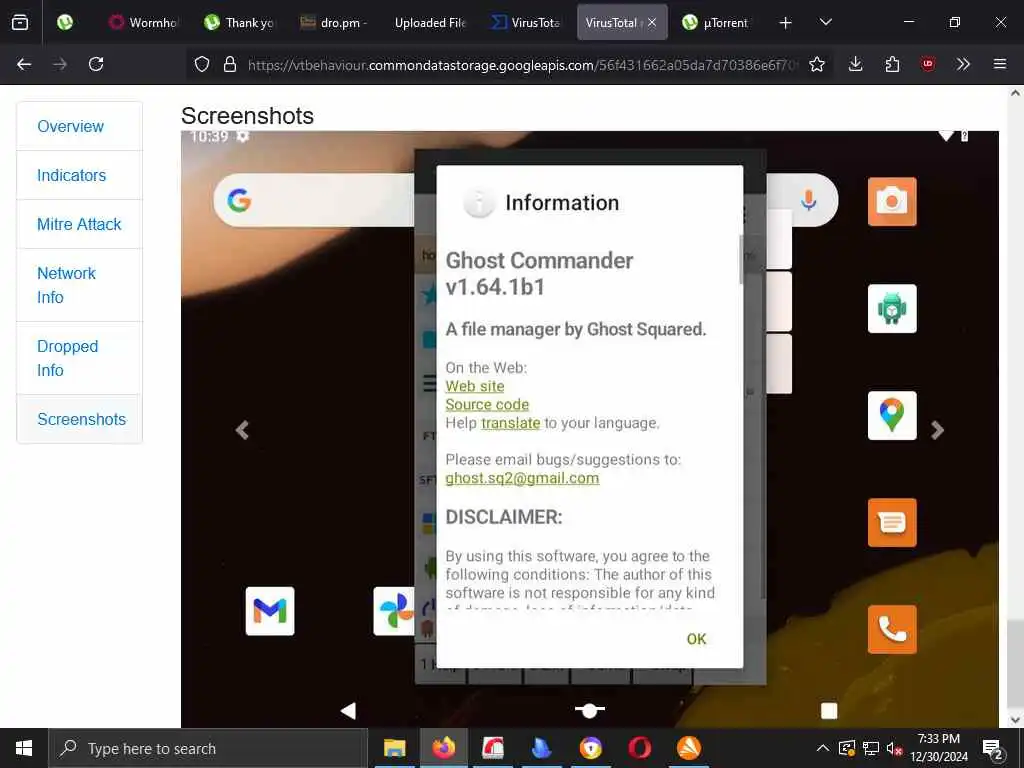
Task: Open the green Android robot app icon
Action: [892, 309]
